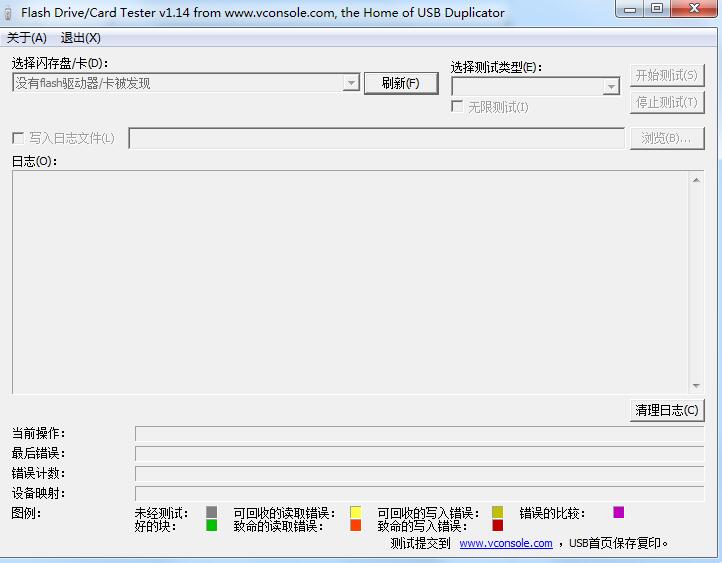This screenshot has width=722, height=563.
Task: Click the log file path input field
Action: click(x=376, y=138)
